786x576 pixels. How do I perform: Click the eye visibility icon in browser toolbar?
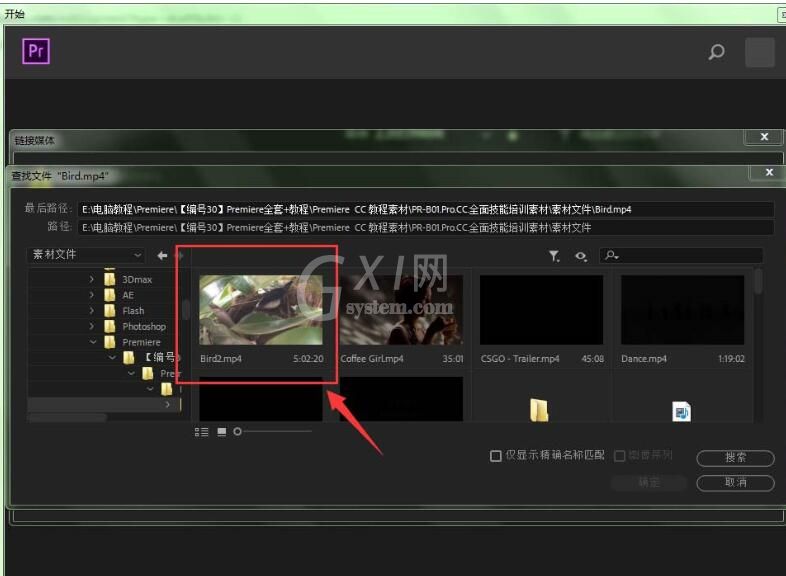[x=580, y=256]
